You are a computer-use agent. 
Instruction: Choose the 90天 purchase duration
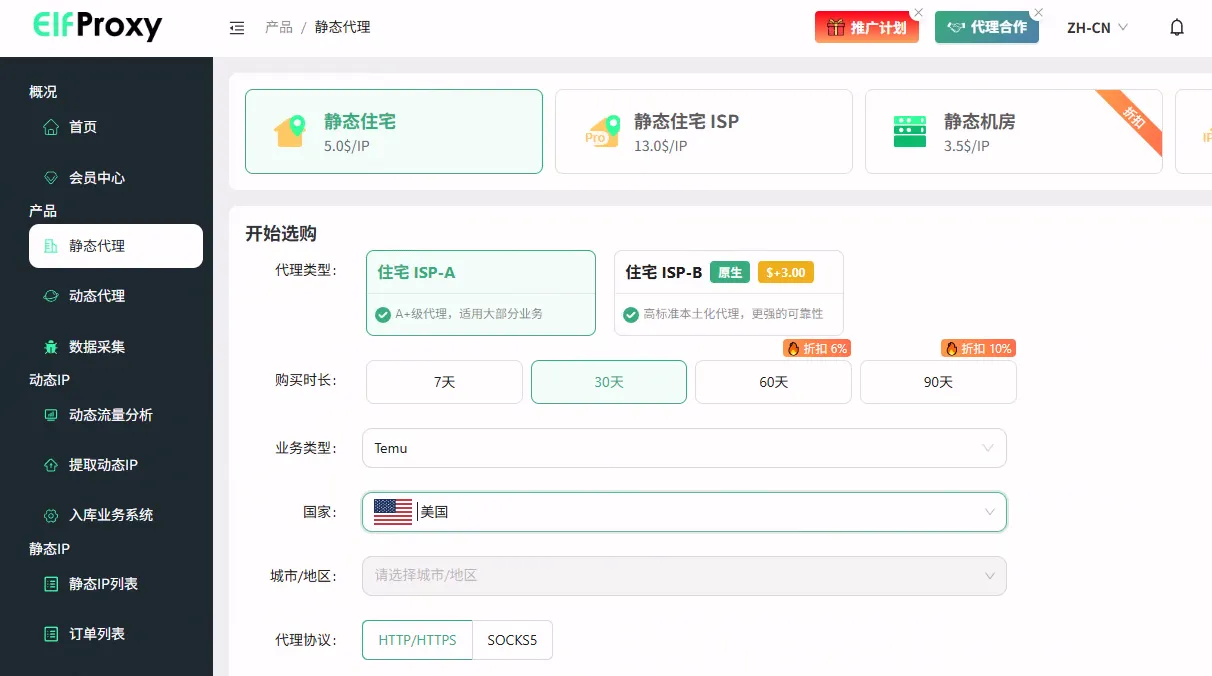[x=937, y=382]
